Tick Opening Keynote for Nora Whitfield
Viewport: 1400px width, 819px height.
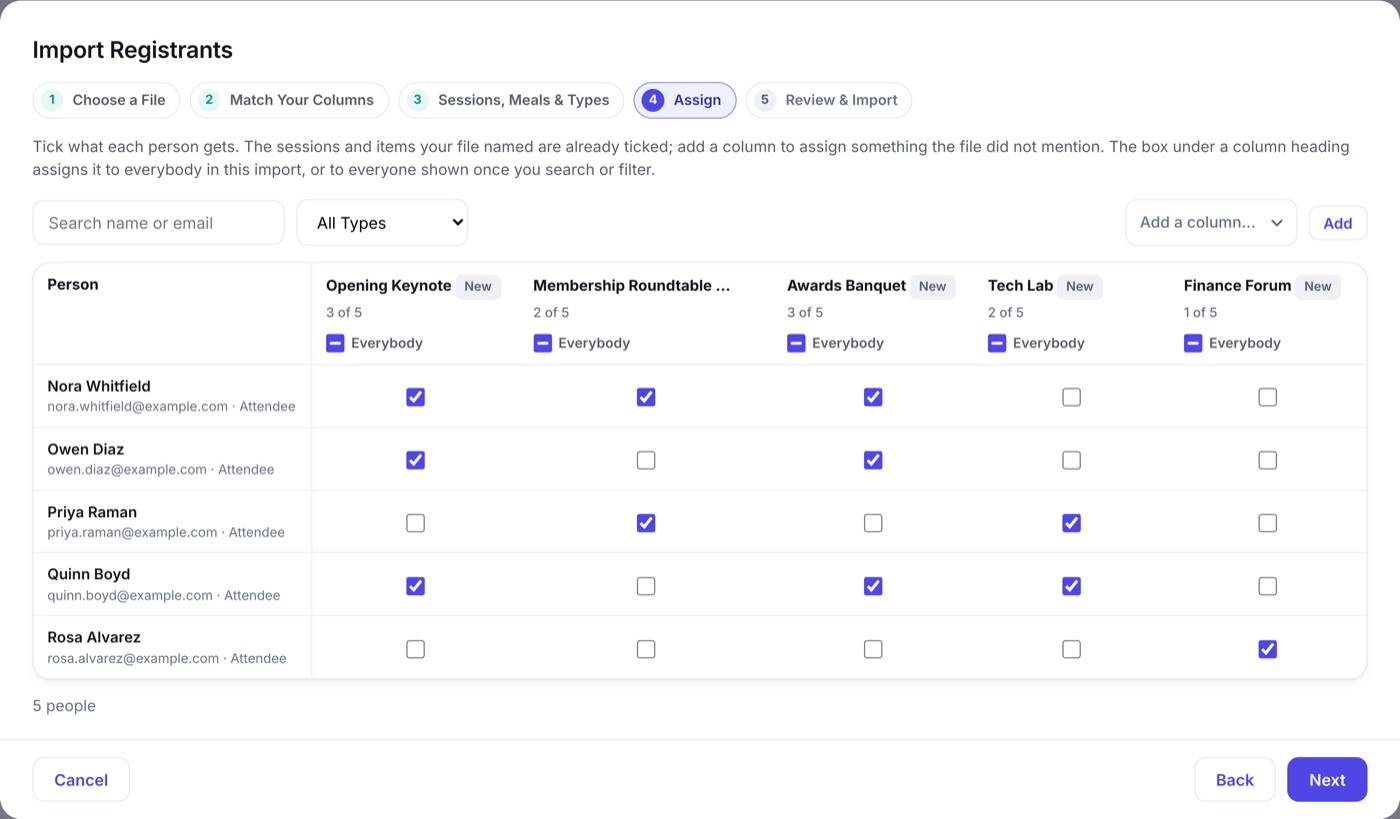point(415,397)
